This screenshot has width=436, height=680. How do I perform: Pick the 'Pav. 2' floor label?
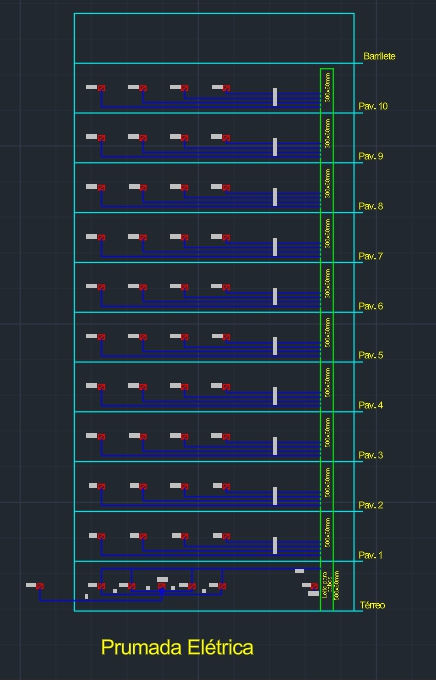[x=370, y=505]
